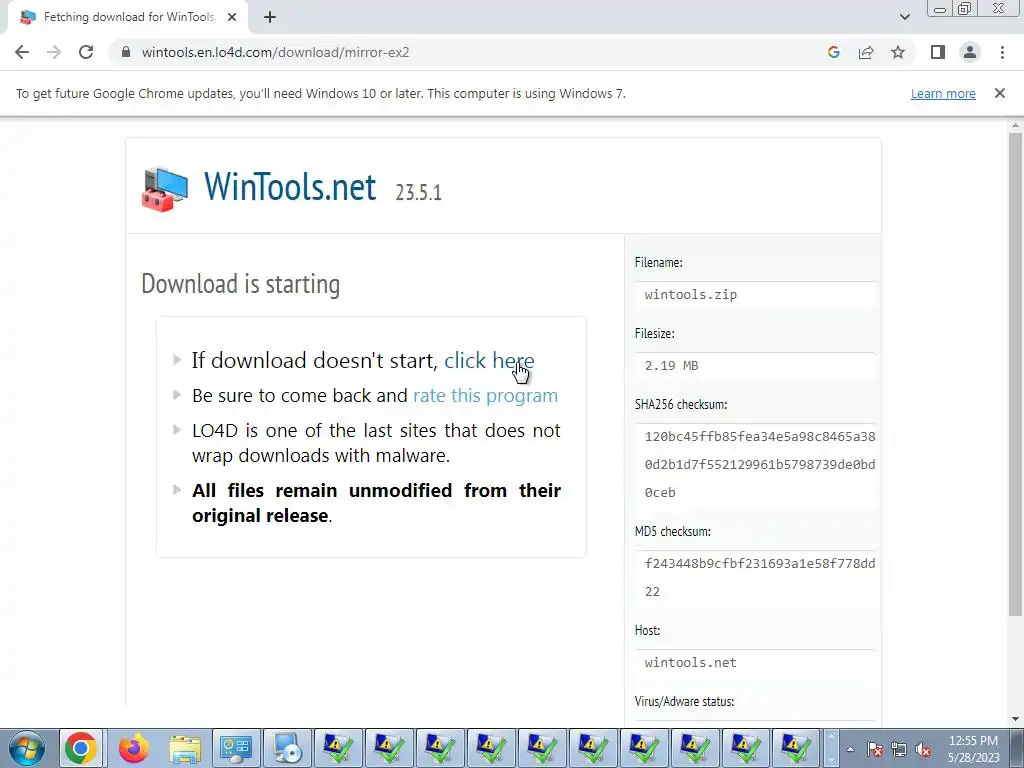View site information via padlock icon
1024x768 pixels.
coord(126,52)
